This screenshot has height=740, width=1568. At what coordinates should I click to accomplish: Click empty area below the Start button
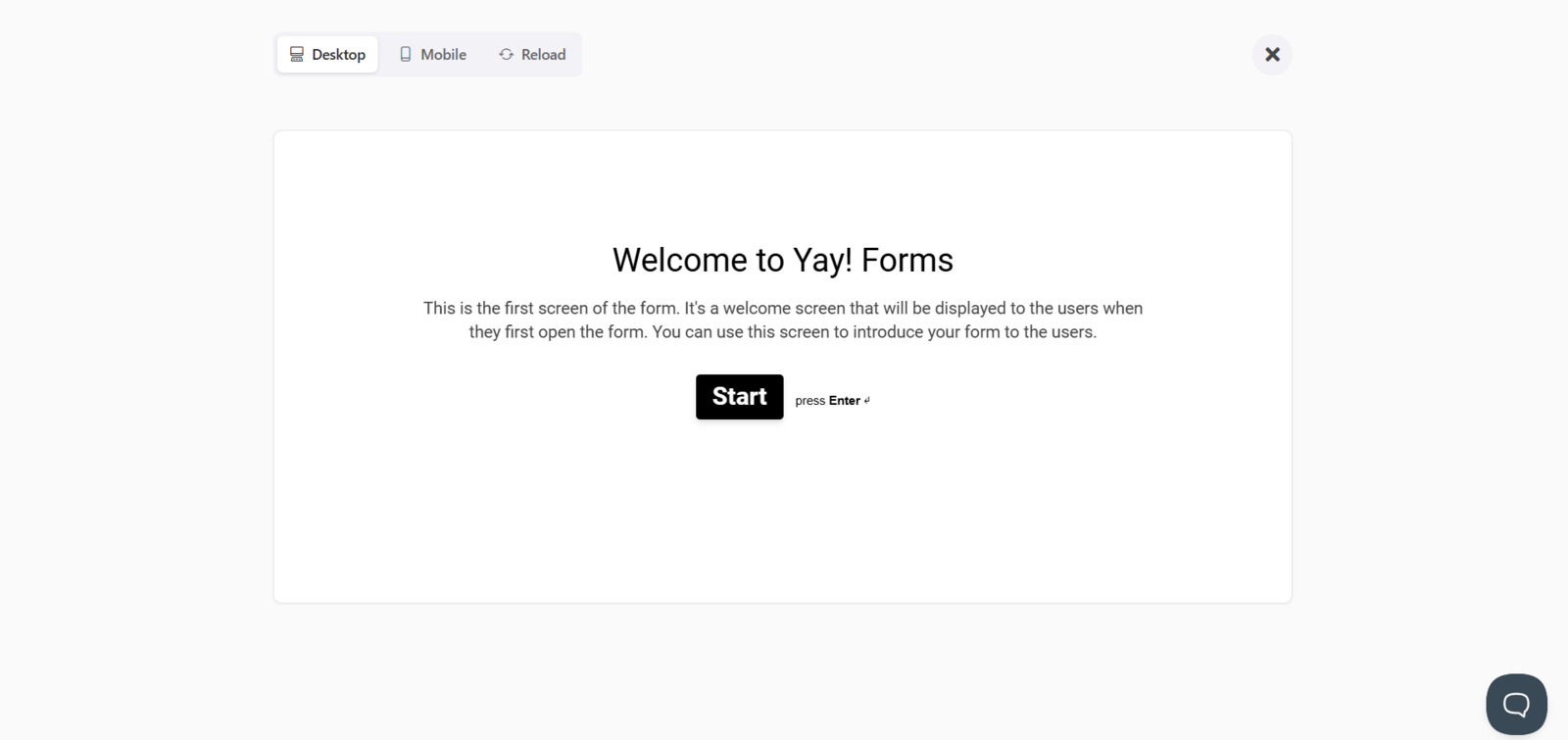click(x=783, y=510)
